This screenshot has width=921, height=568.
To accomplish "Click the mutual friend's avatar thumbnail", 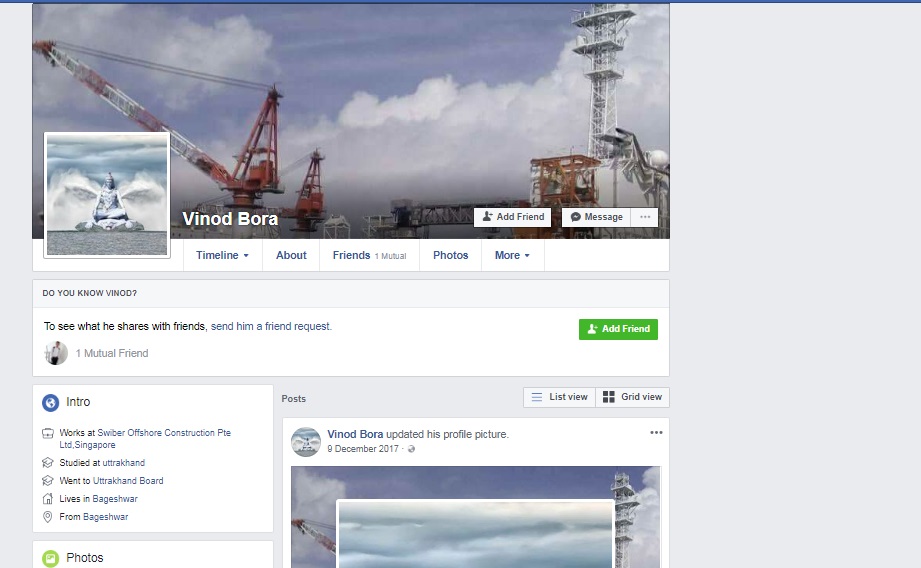I will (x=56, y=353).
